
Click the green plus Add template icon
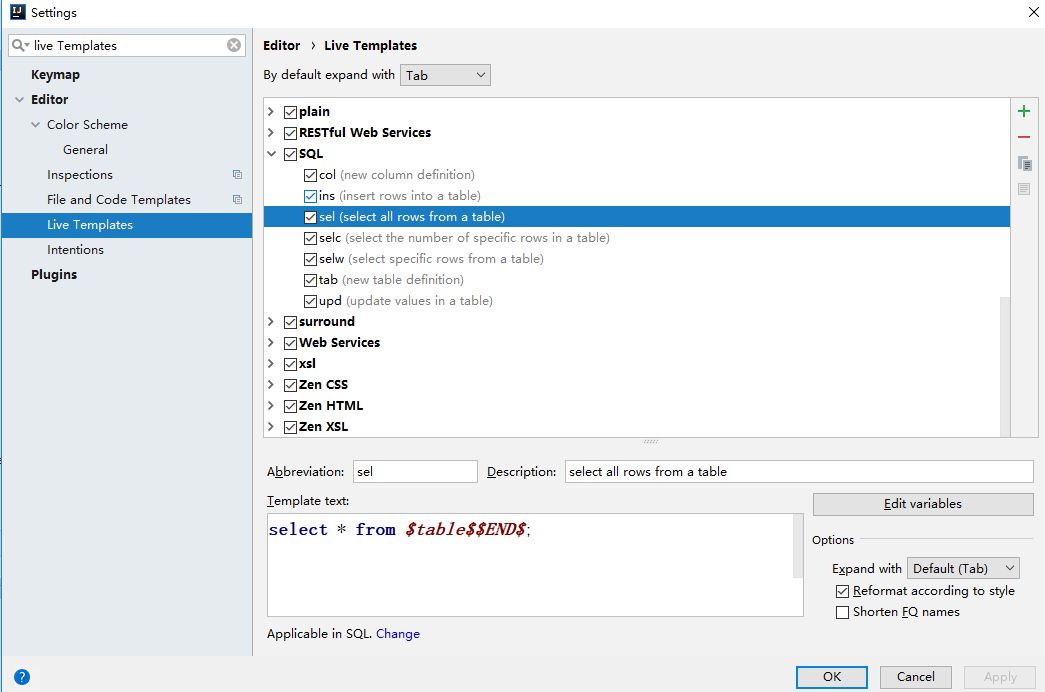click(x=1023, y=112)
